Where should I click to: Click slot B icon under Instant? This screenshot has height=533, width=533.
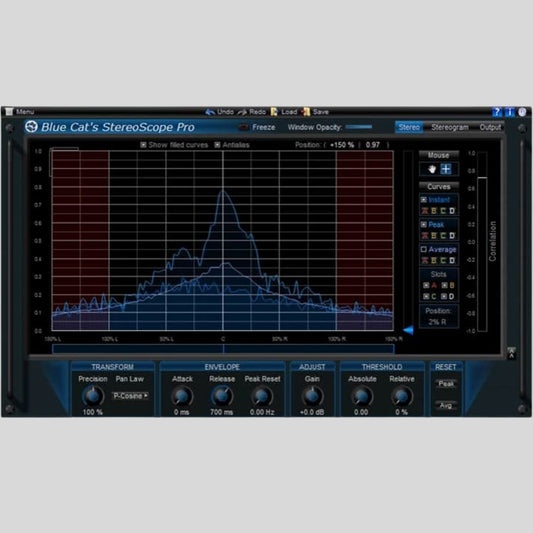[434, 211]
